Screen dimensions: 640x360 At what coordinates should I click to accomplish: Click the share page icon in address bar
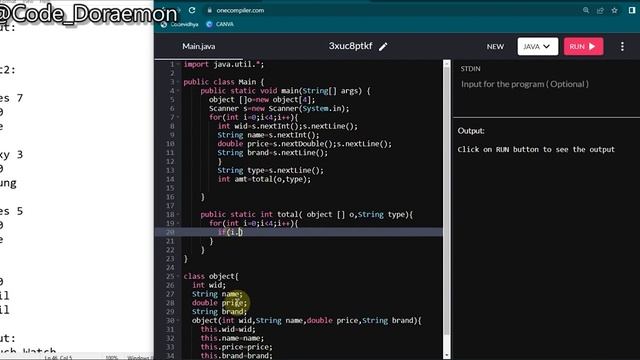click(600, 10)
